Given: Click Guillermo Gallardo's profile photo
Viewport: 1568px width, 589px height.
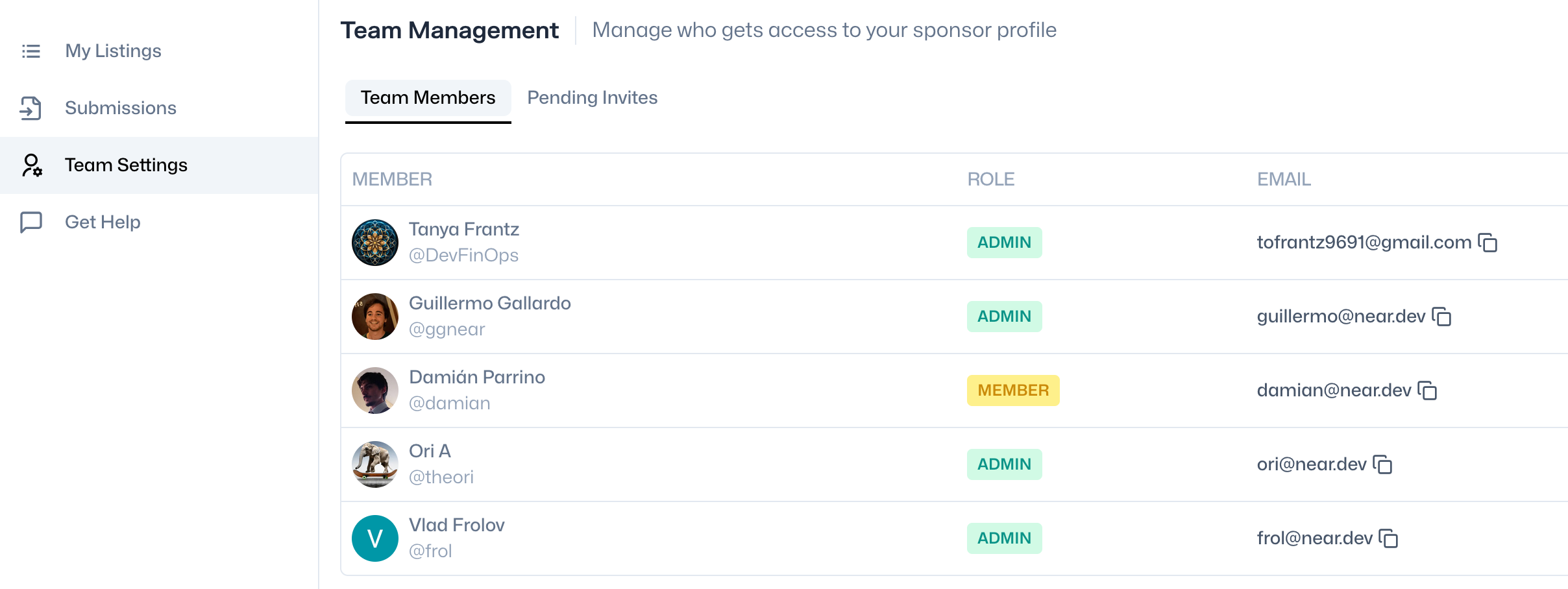Looking at the screenshot, I should coord(375,317).
